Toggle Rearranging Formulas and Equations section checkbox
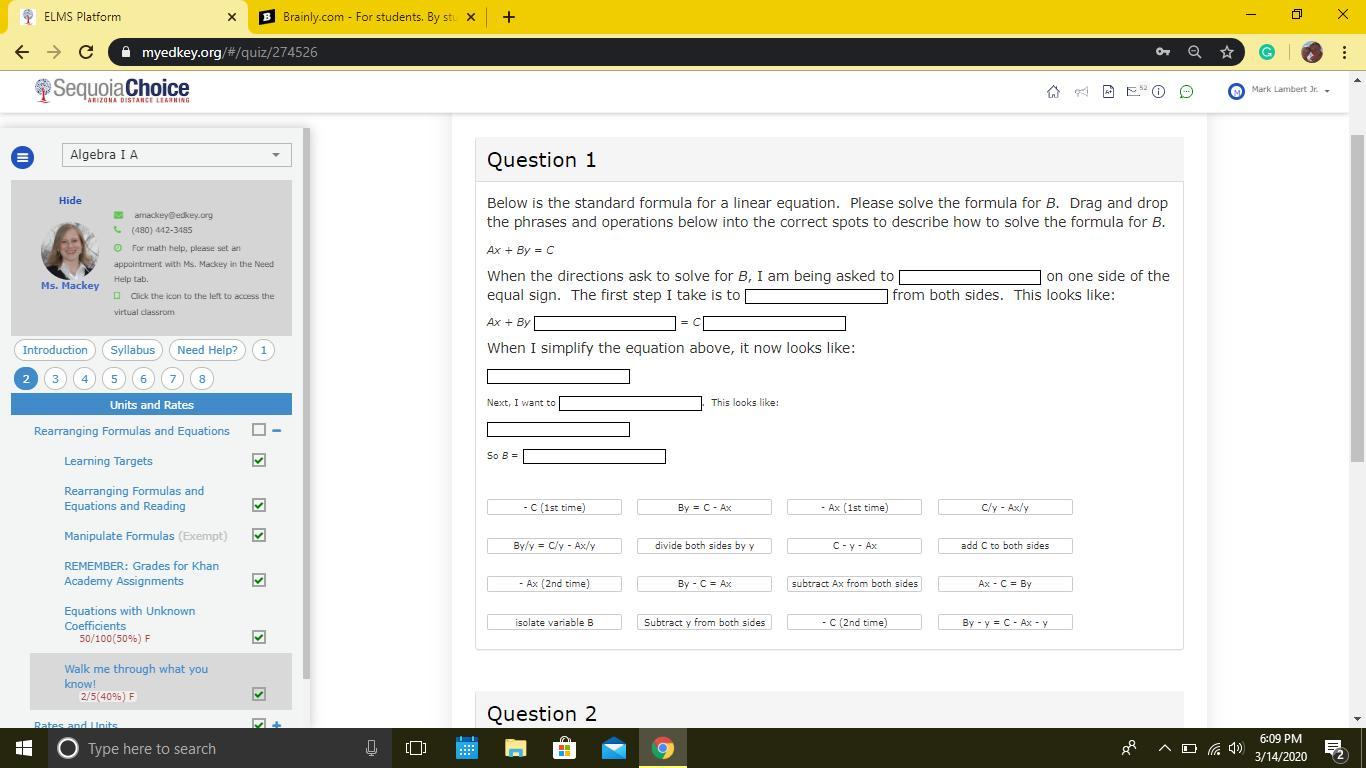 (259, 430)
